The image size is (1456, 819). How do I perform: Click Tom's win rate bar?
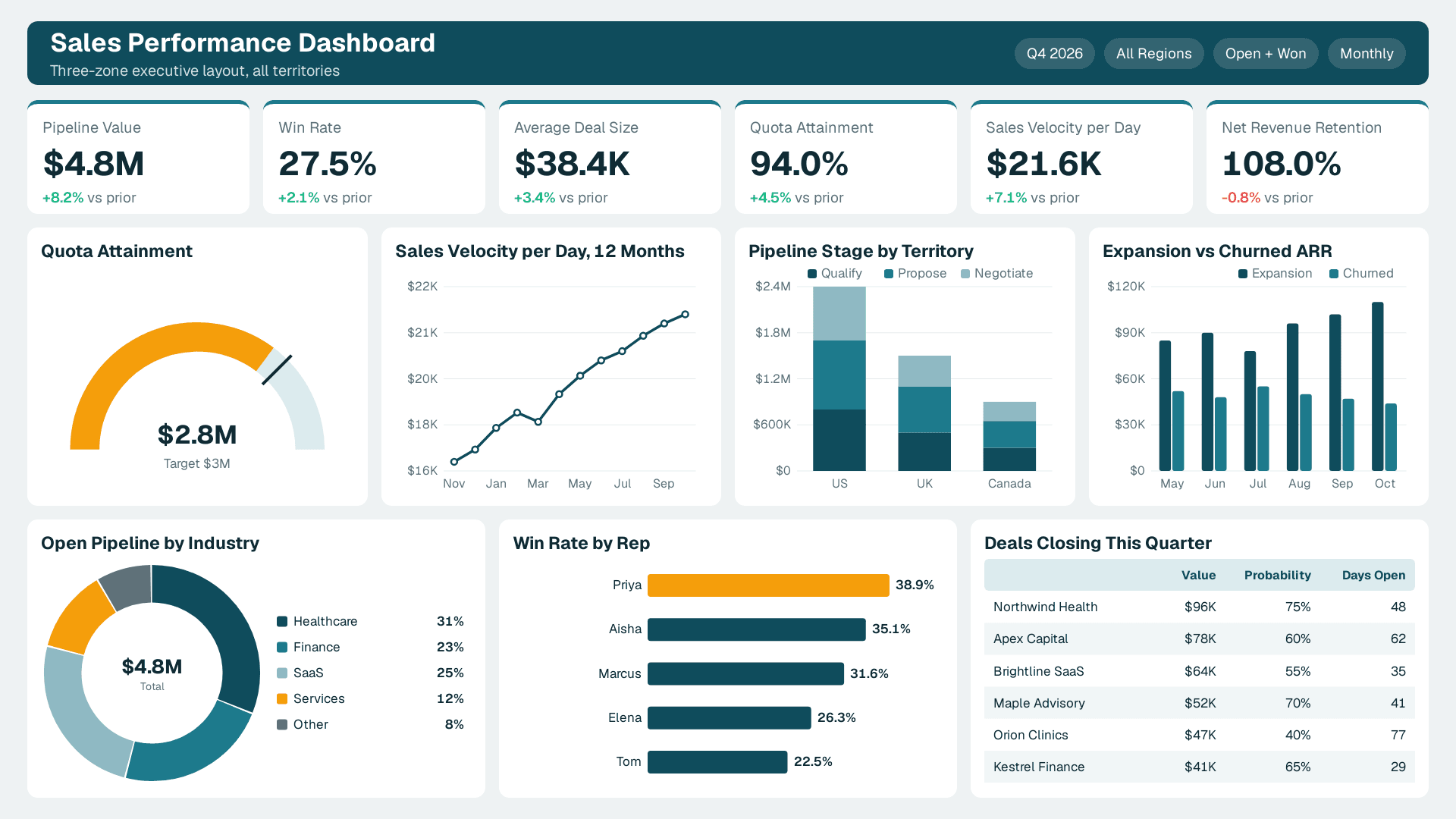tap(717, 762)
